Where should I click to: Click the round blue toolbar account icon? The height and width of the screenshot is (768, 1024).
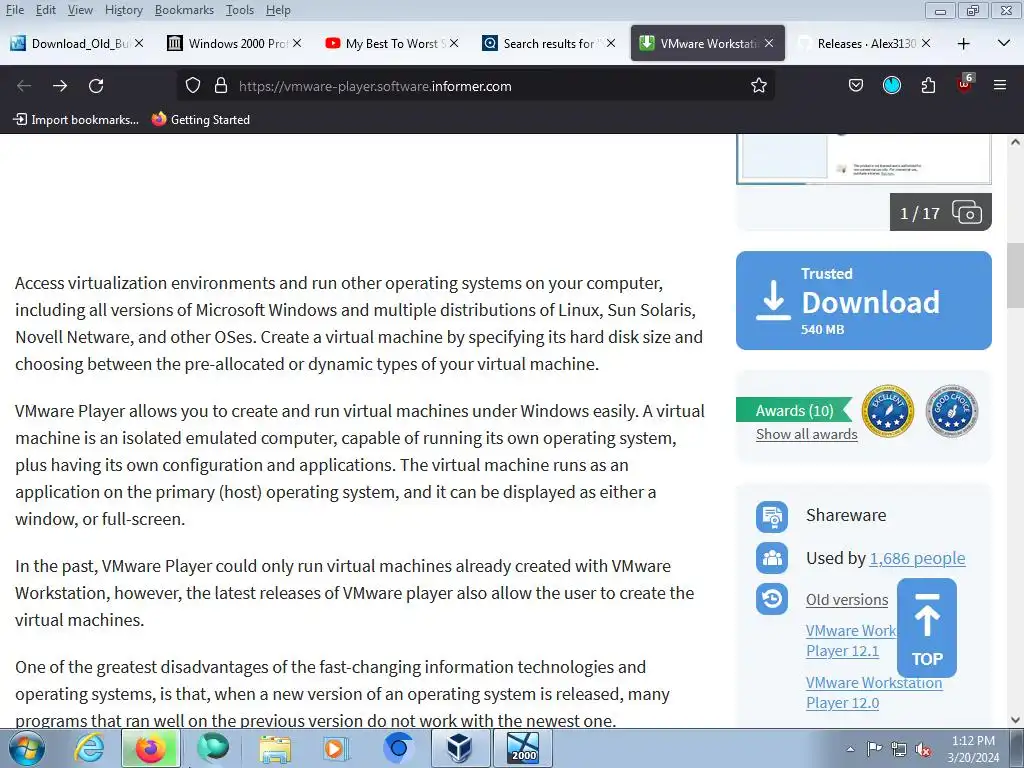pyautogui.click(x=891, y=86)
